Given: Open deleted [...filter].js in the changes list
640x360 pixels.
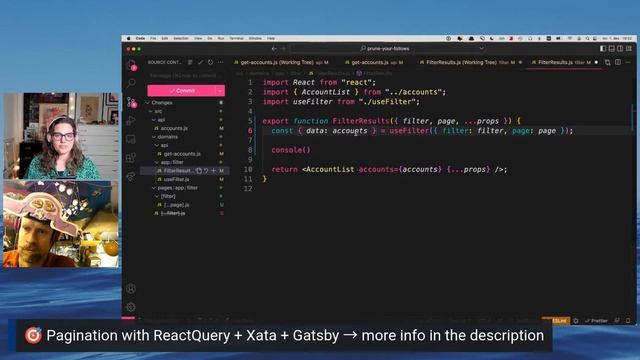Looking at the screenshot, I should (173, 213).
